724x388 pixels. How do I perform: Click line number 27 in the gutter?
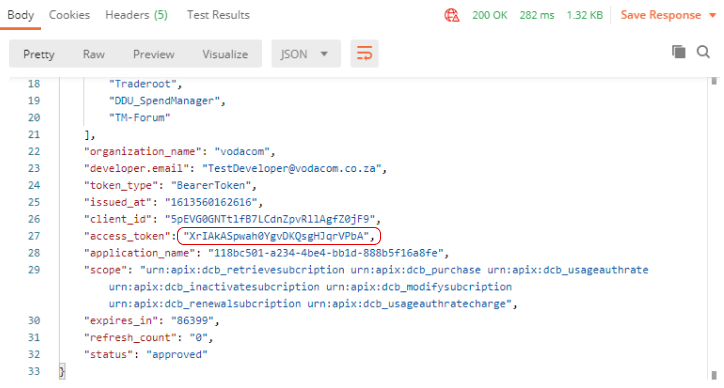pos(34,236)
